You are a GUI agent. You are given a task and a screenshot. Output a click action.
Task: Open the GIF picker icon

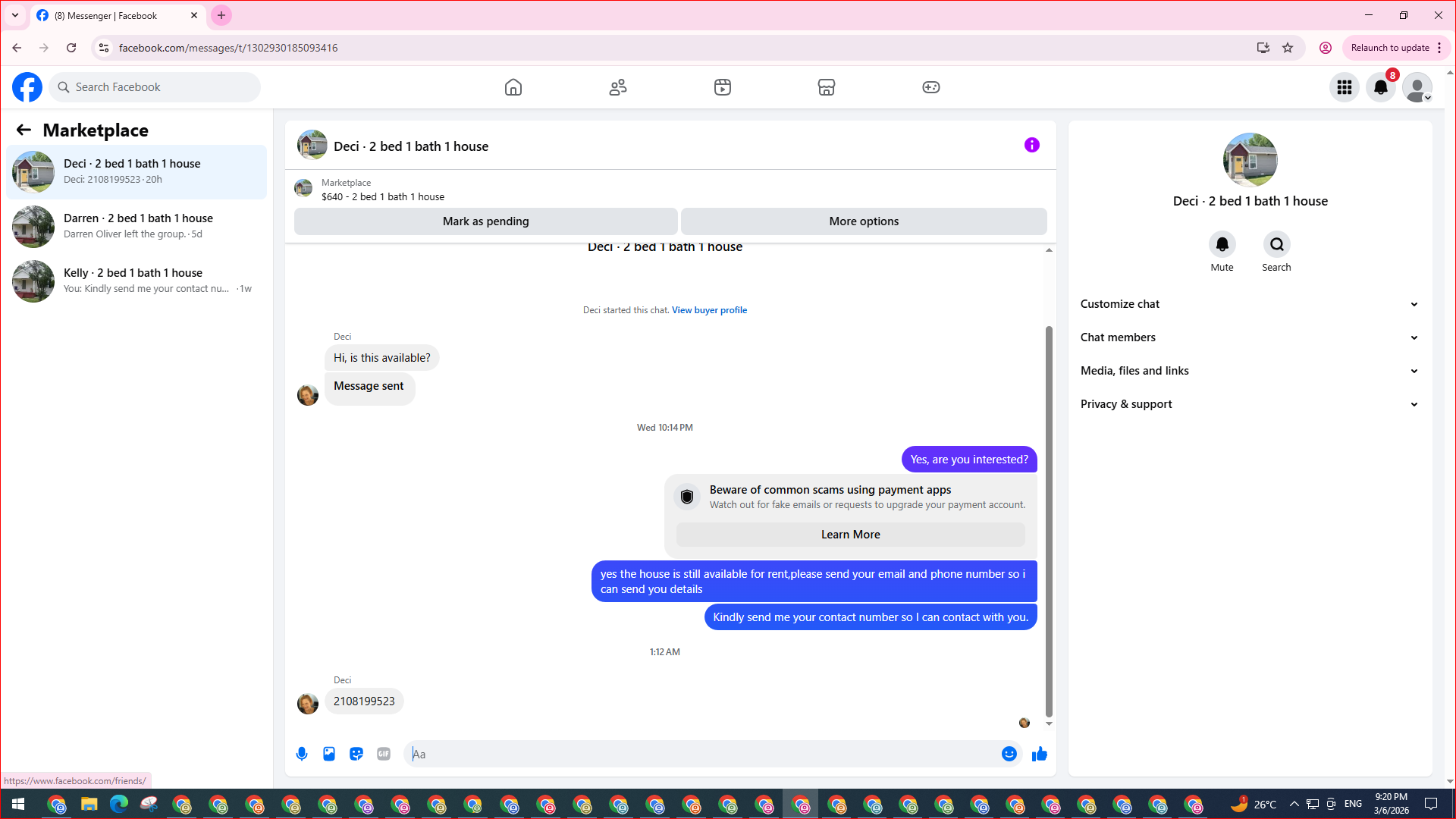click(x=384, y=754)
